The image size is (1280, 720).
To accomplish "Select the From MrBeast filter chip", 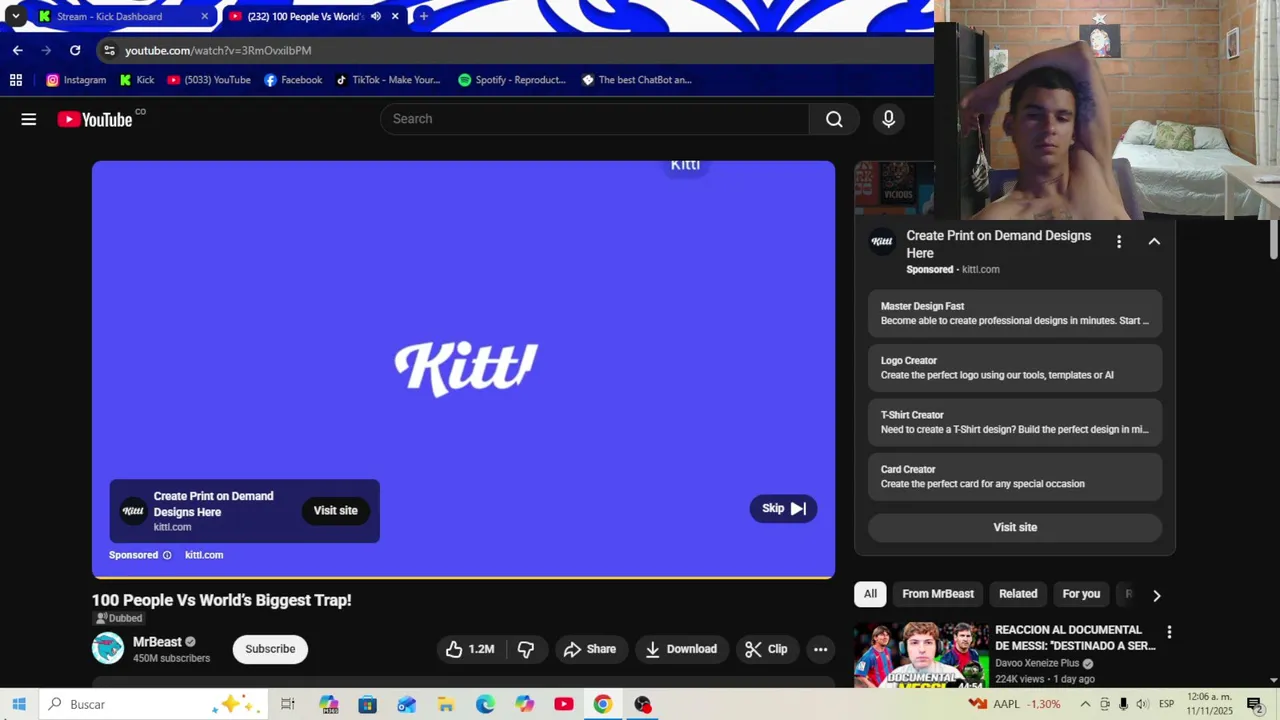I will coord(938,594).
